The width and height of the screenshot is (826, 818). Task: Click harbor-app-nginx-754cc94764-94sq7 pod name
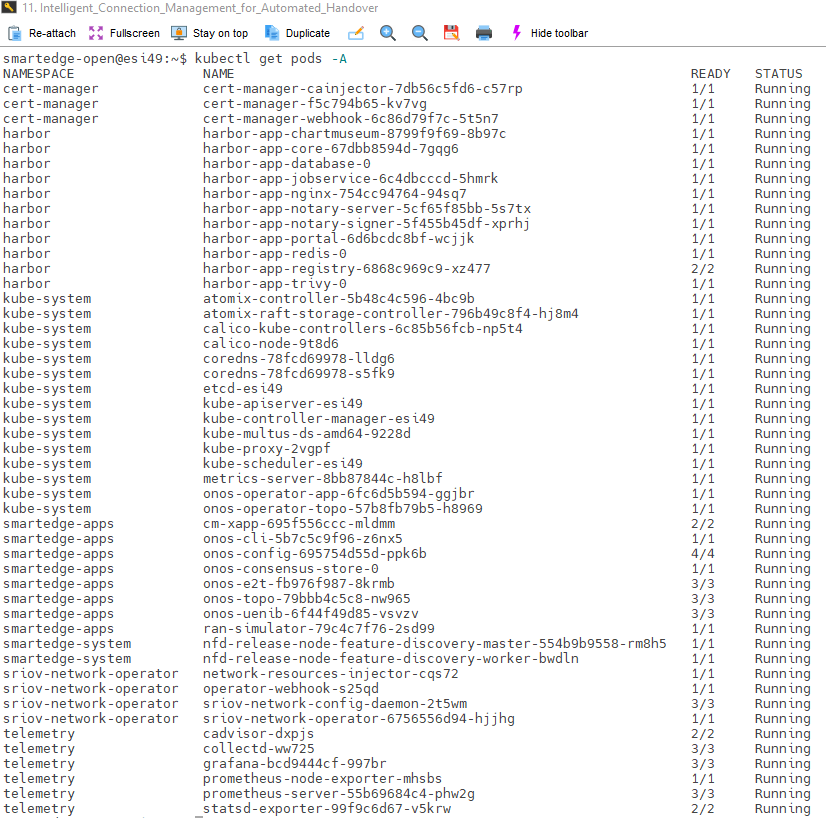pos(335,194)
